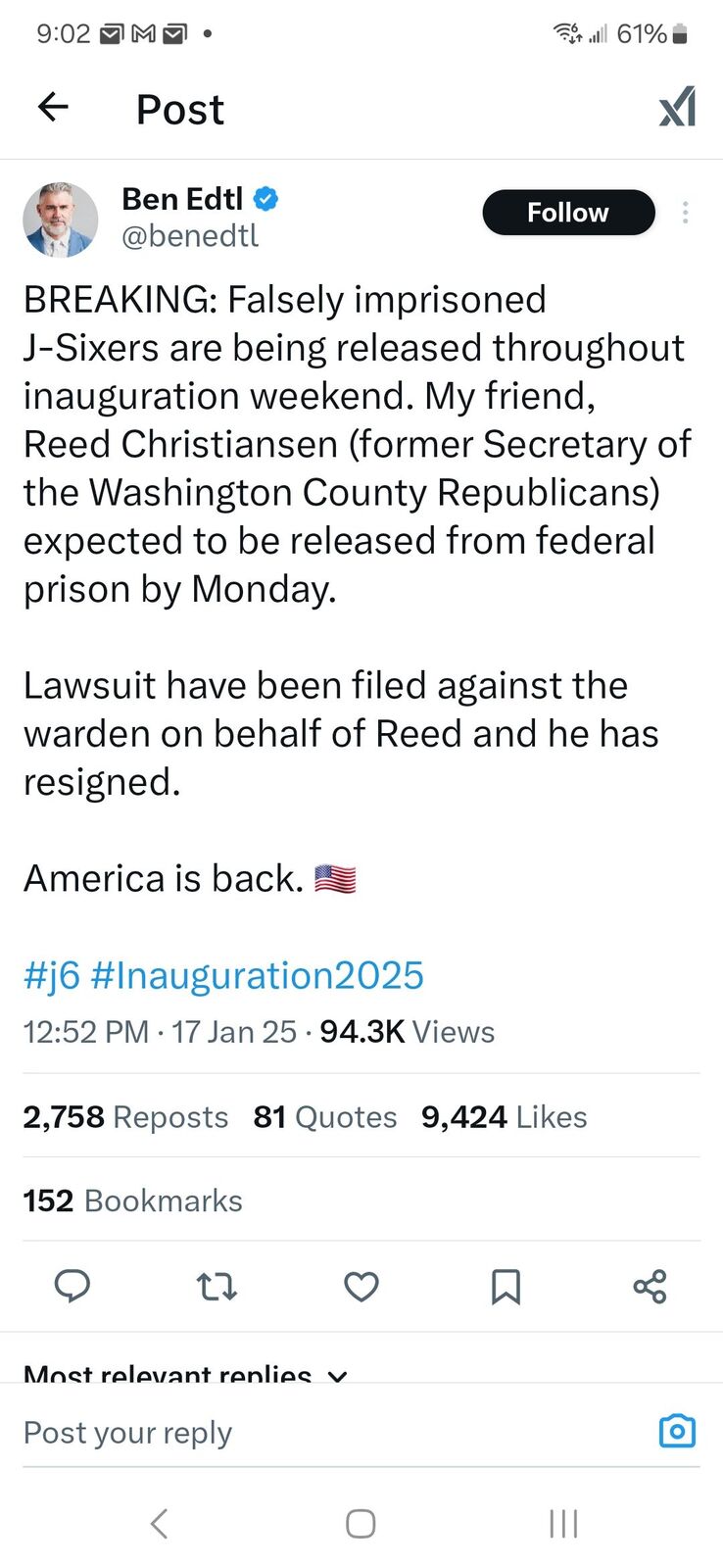Tap the repost arrows icon
The height and width of the screenshot is (1568, 723).
pos(217,1286)
